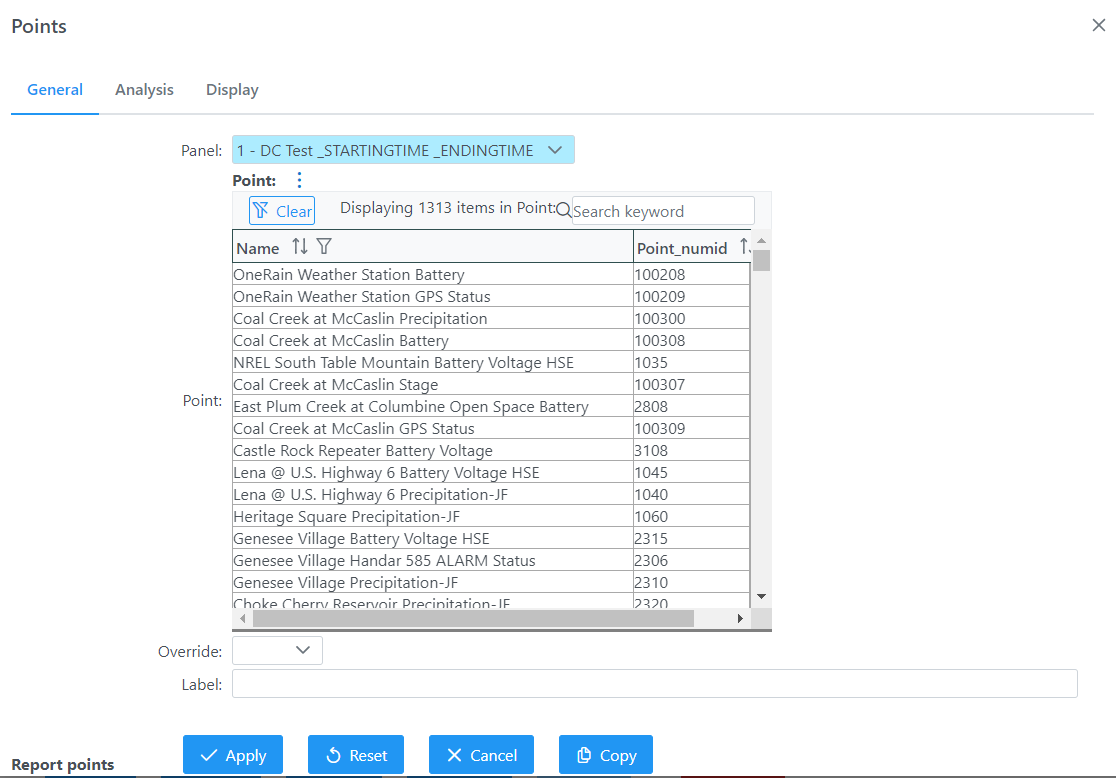Focus the Search keyword field

(662, 211)
